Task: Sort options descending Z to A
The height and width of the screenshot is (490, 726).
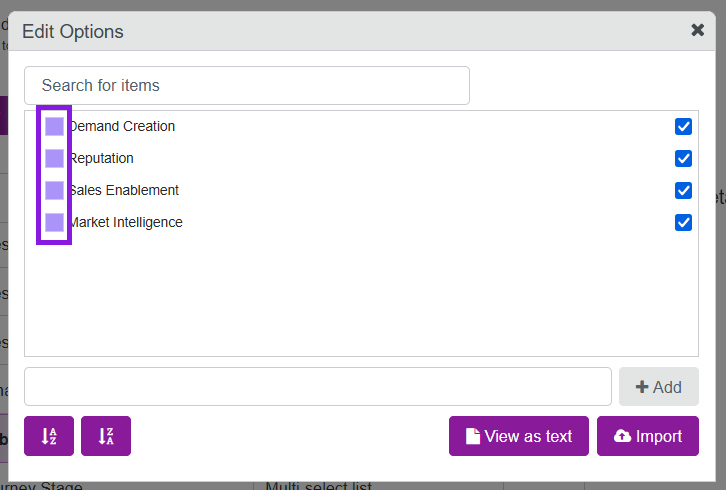Action: (106, 436)
